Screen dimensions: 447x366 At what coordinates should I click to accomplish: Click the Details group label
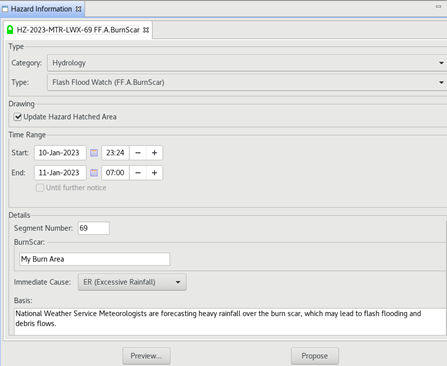point(19,215)
